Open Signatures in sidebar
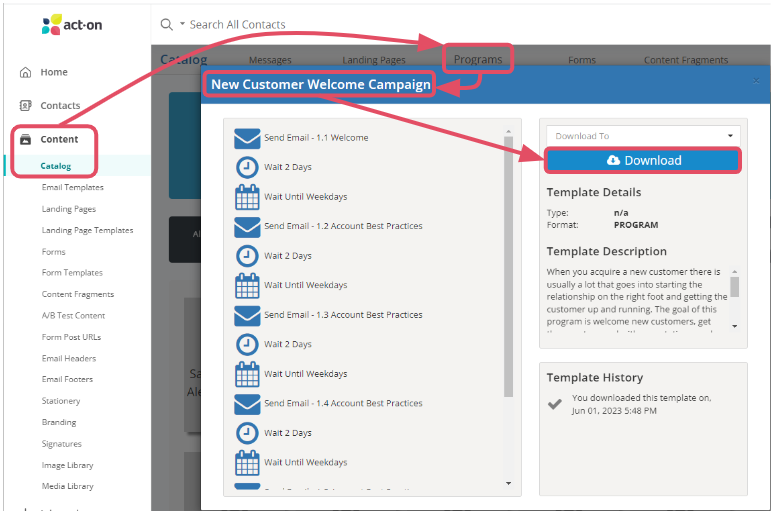 coord(62,444)
